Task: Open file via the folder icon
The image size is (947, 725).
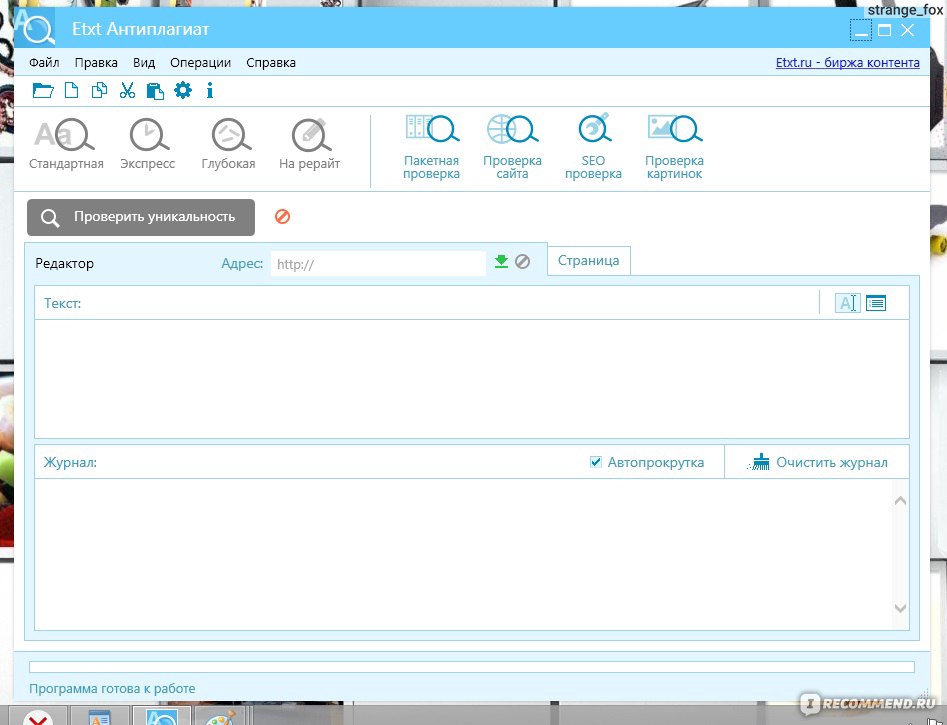Action: point(43,91)
